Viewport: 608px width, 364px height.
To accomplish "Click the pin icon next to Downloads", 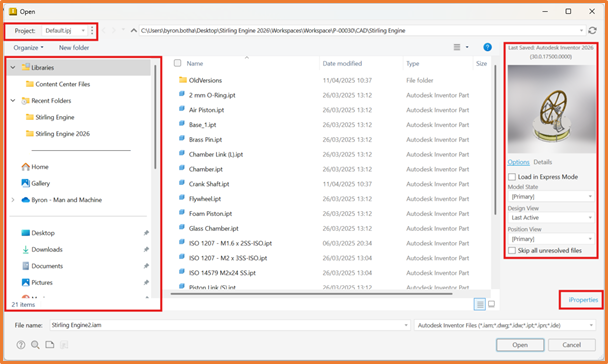I will pos(146,250).
